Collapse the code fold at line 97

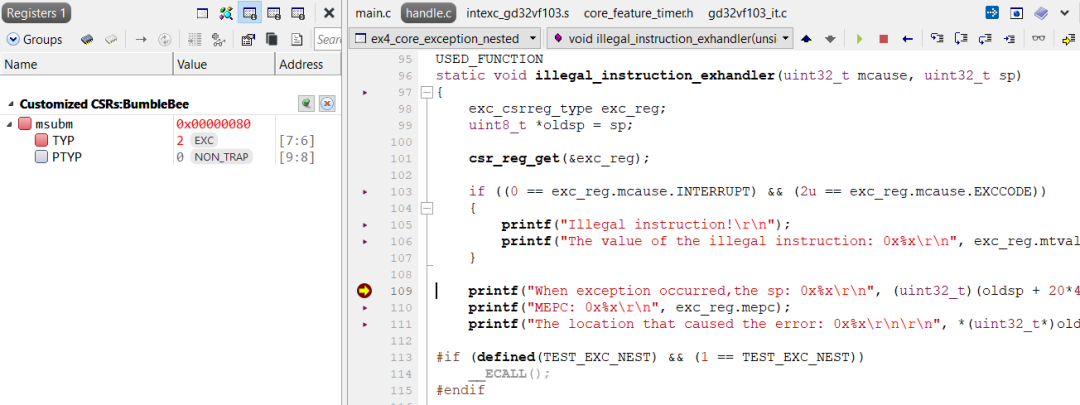[x=427, y=92]
